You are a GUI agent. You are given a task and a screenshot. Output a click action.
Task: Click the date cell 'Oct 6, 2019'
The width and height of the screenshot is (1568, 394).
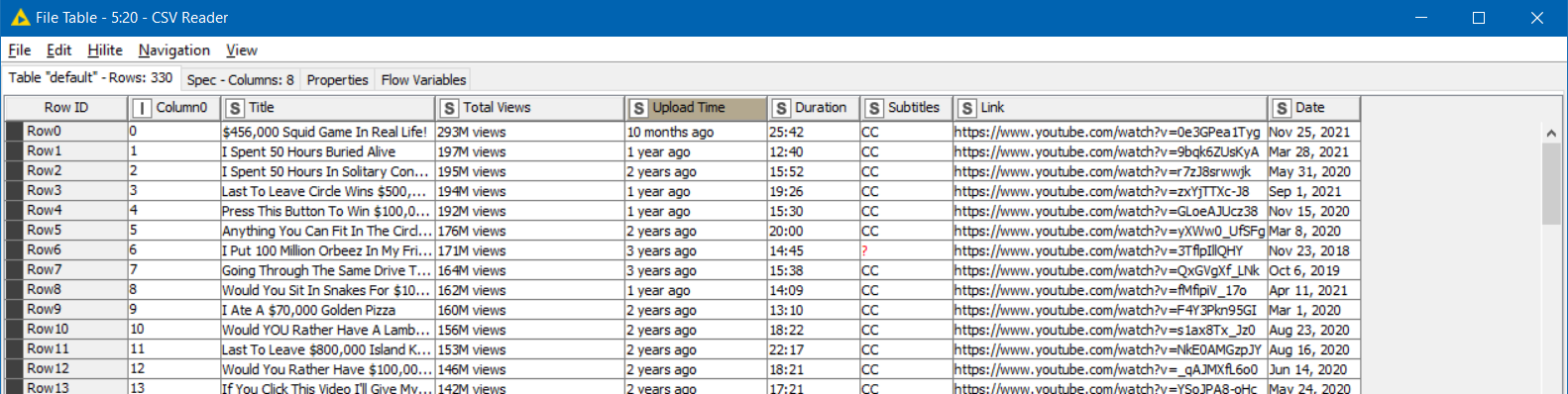point(1313,270)
